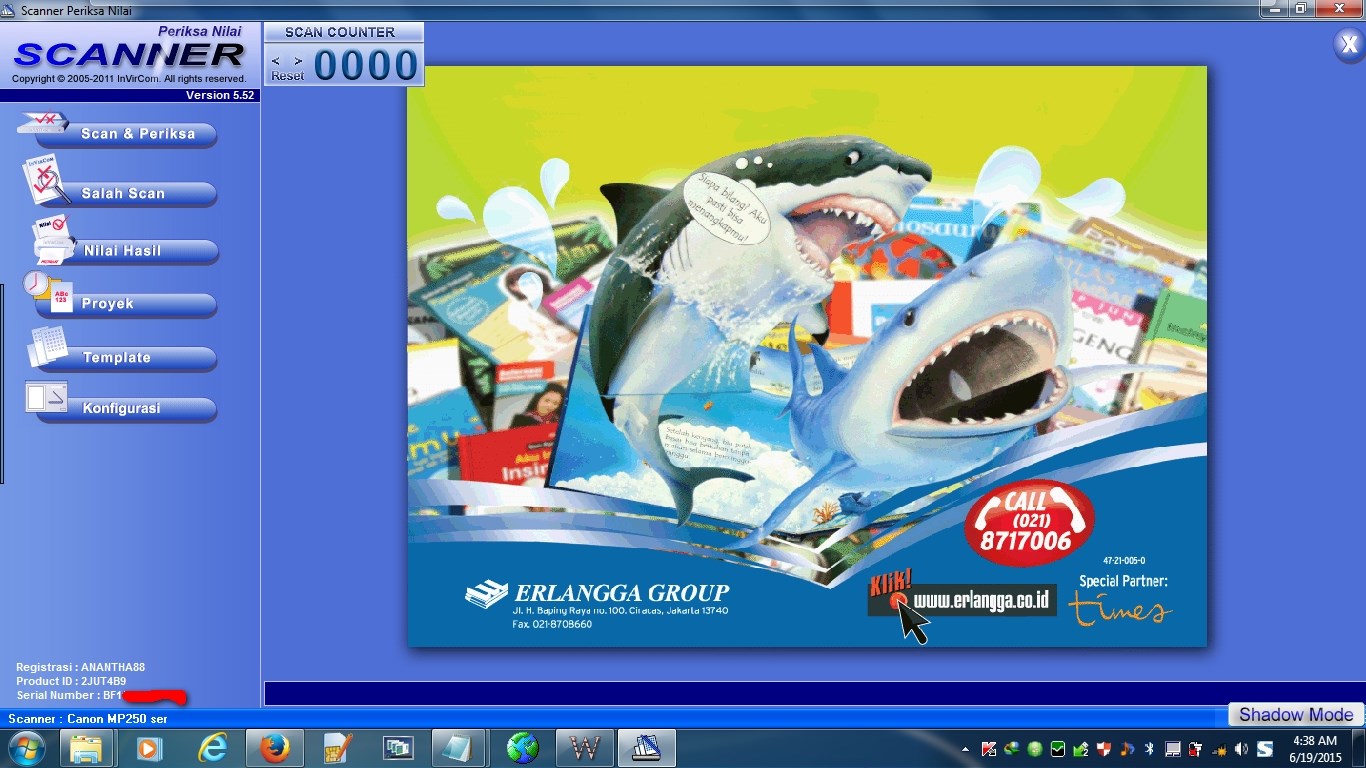Click the red battery tray icon
1366x768 pixels.
[1195, 749]
